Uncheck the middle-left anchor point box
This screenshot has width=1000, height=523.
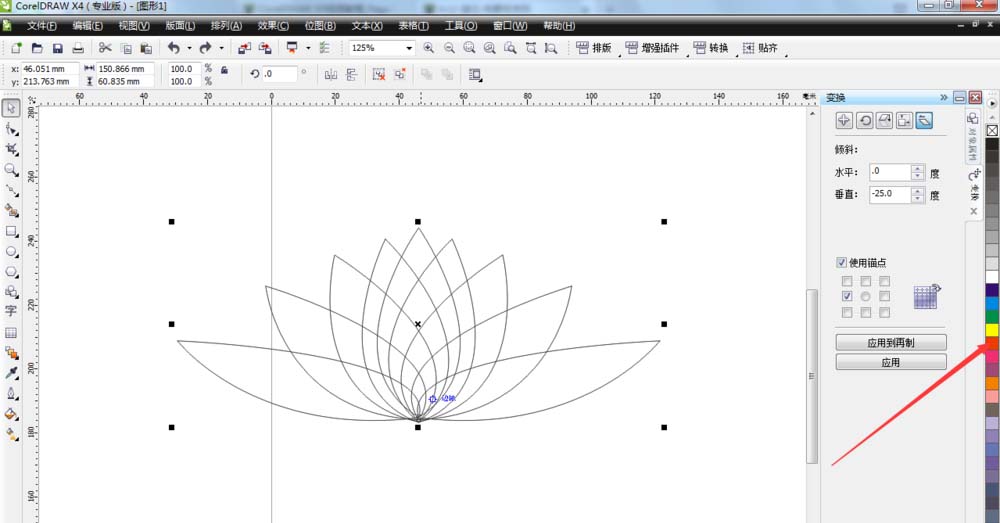(x=847, y=296)
